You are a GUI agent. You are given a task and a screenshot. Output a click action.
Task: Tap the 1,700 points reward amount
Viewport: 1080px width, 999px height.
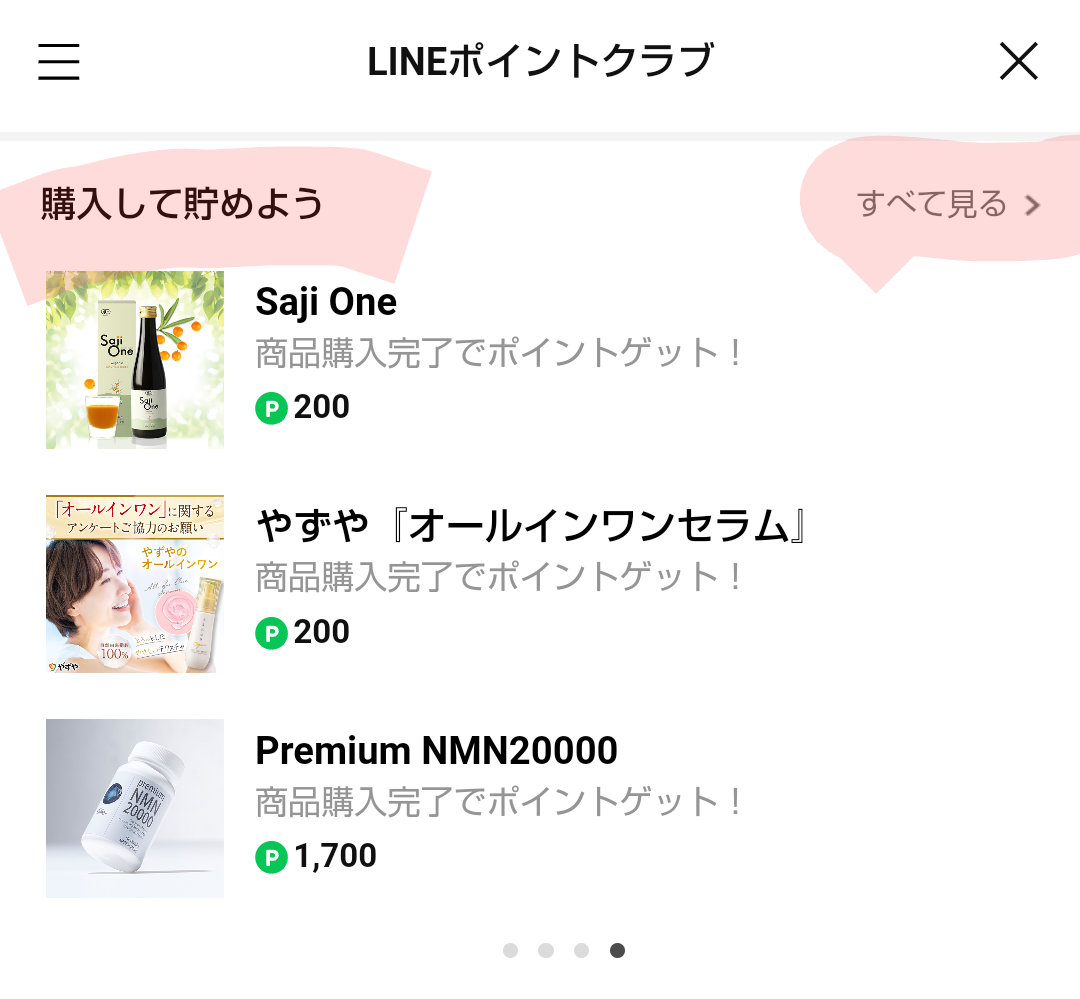335,857
